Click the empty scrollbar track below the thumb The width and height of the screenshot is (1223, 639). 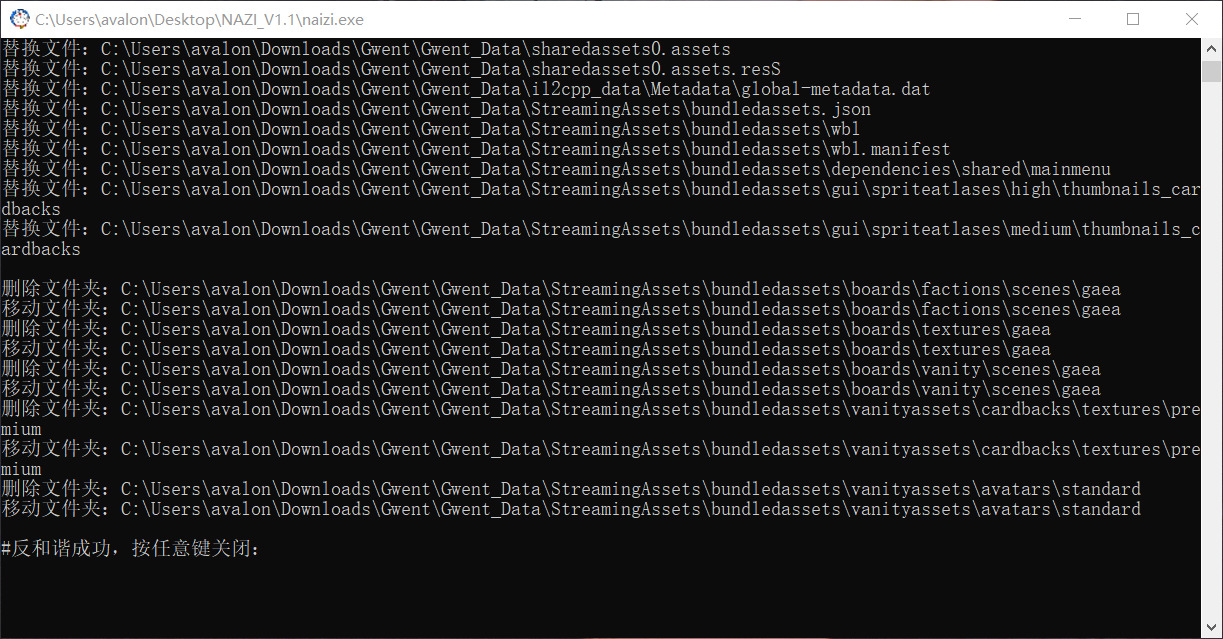coord(1211,350)
